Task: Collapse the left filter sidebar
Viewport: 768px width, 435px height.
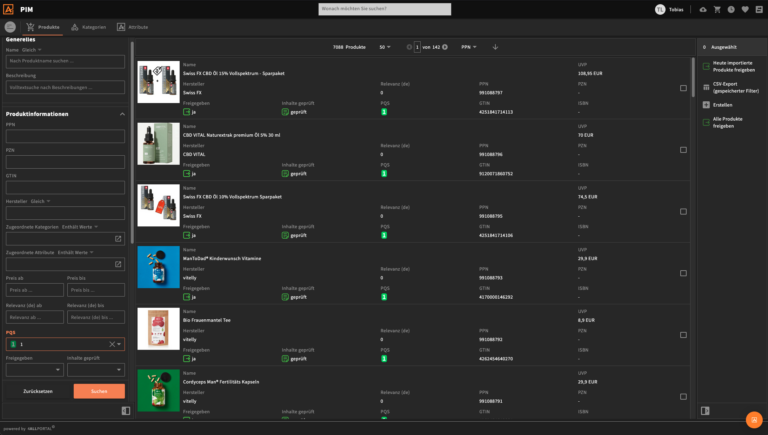Action: coord(126,411)
